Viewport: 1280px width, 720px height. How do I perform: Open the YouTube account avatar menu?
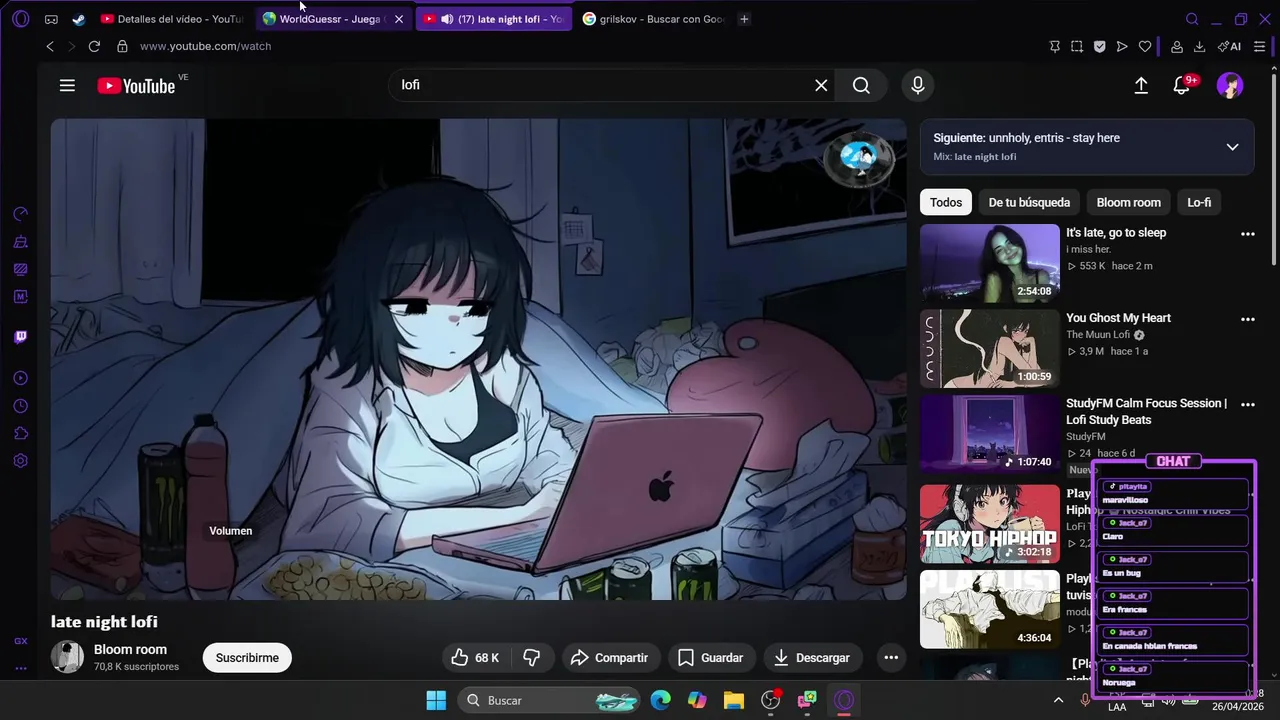point(1230,86)
